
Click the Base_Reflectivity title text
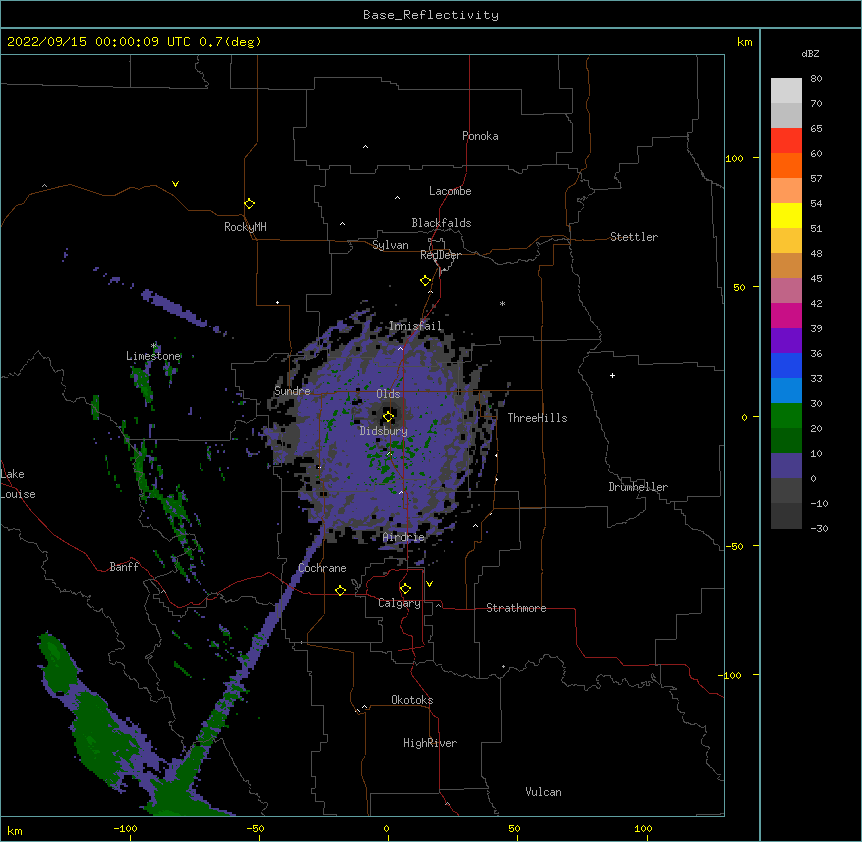pyautogui.click(x=431, y=15)
